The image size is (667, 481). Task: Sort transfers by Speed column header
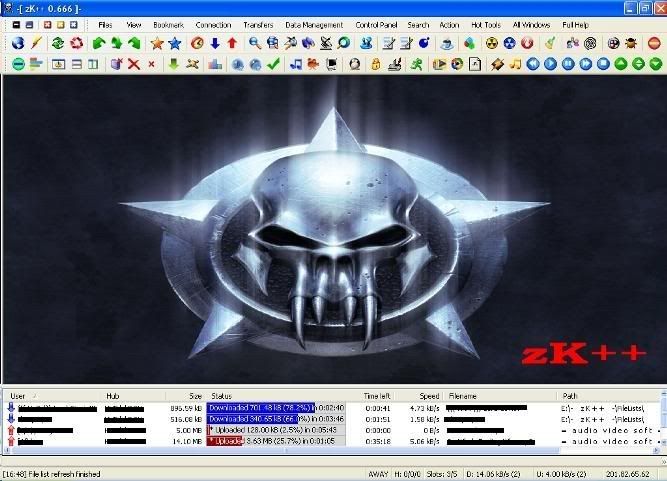pos(419,396)
